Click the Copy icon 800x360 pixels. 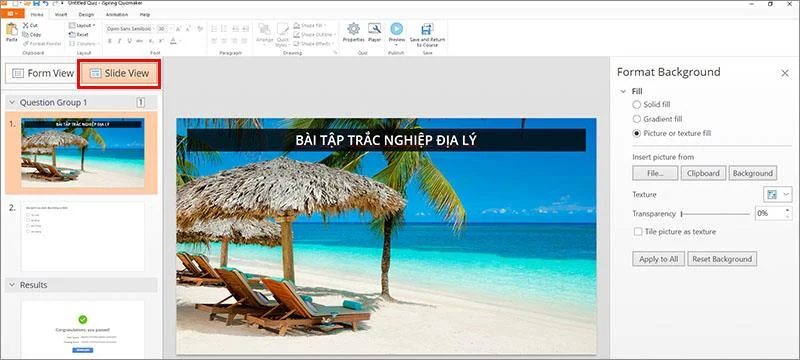pos(26,34)
